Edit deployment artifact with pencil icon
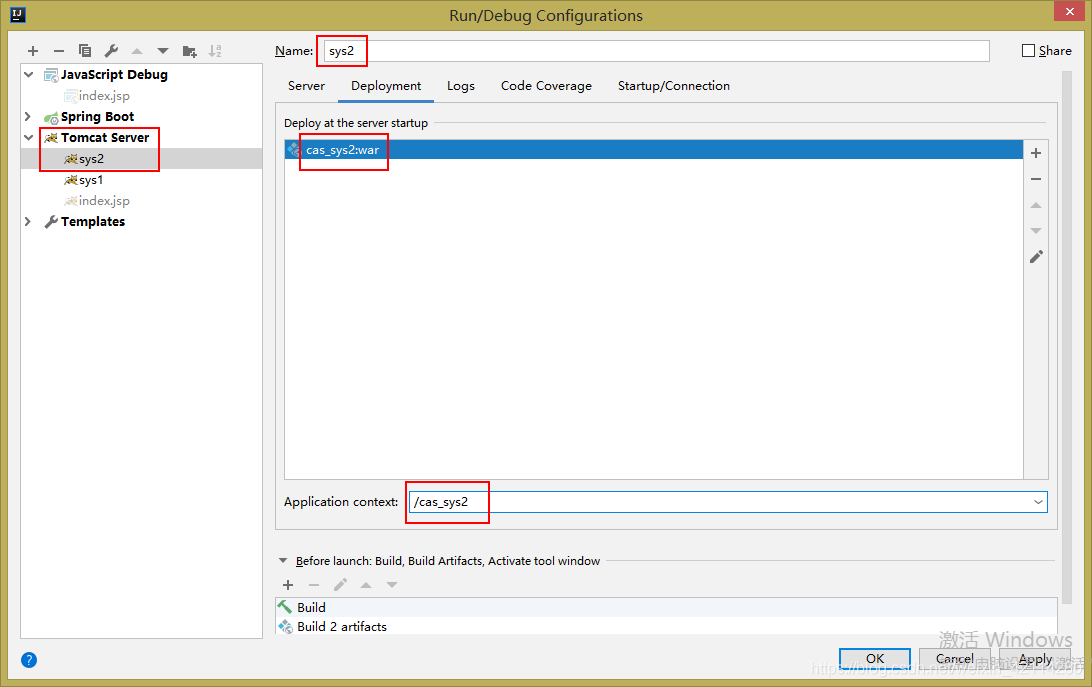 coord(1036,256)
